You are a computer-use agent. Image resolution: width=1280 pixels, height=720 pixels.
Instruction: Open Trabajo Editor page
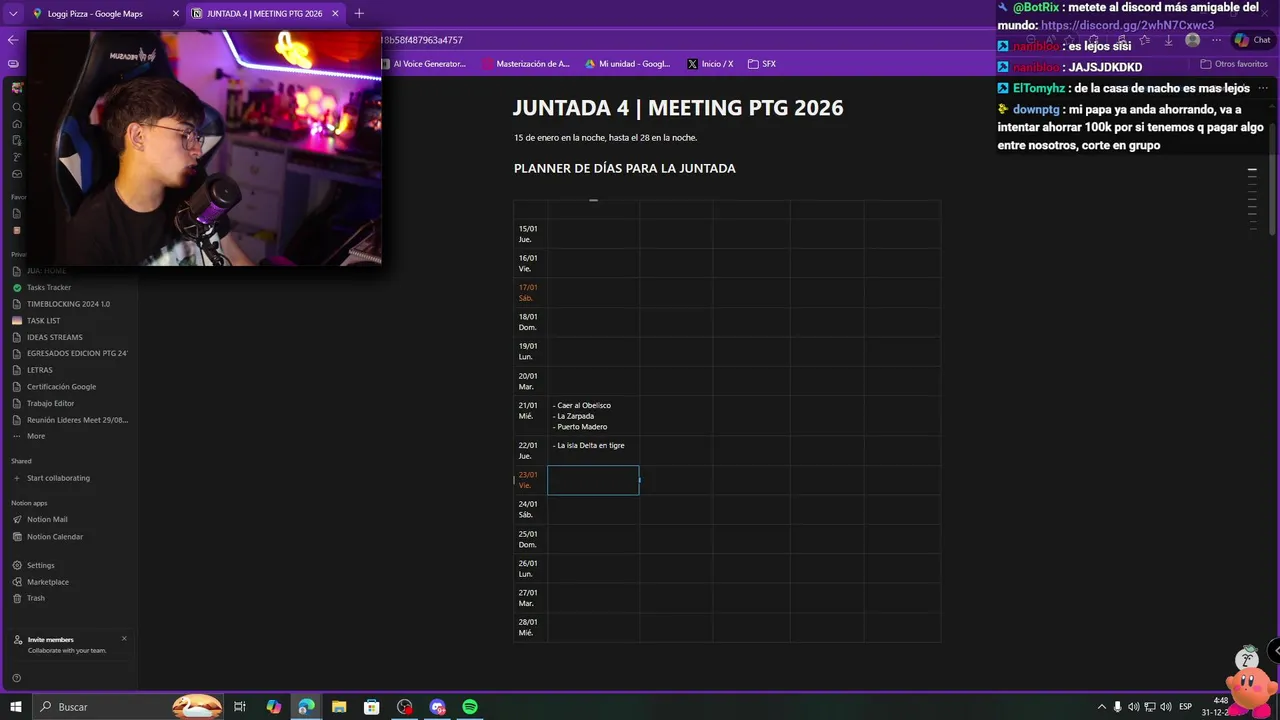(x=70, y=403)
